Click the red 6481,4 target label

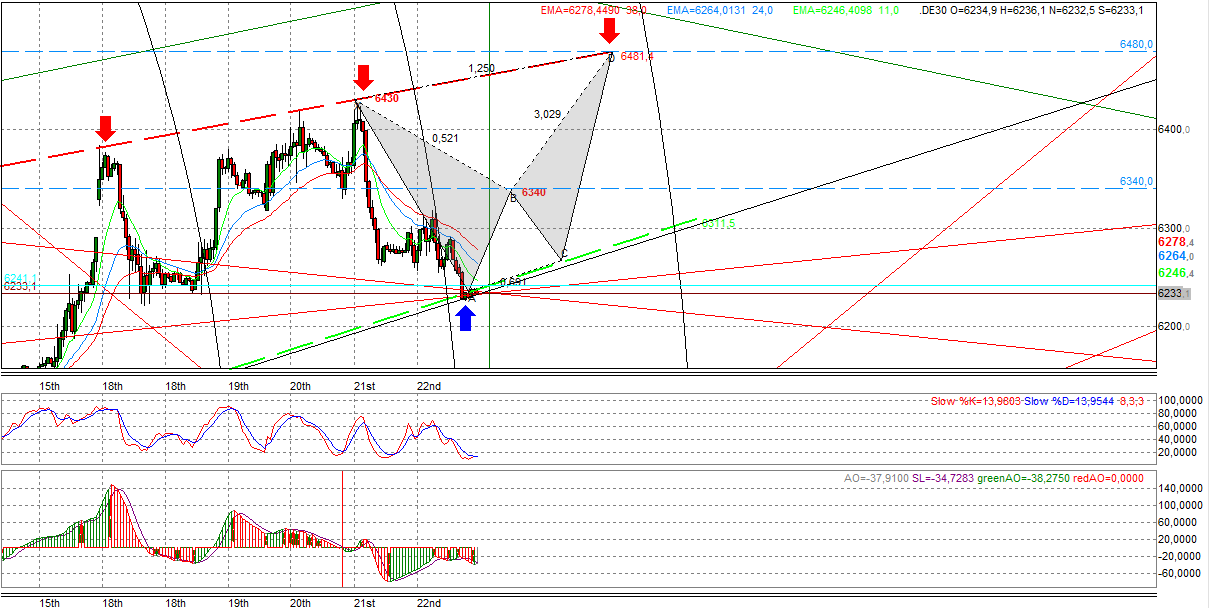point(637,57)
